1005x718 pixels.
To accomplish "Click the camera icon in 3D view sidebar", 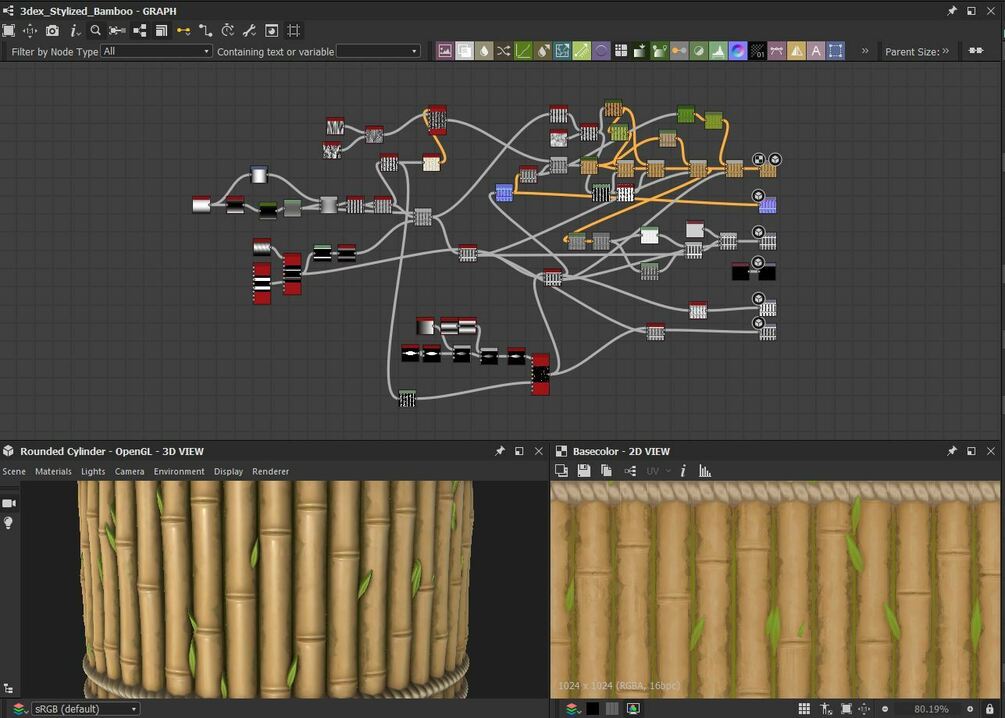I will (x=9, y=503).
